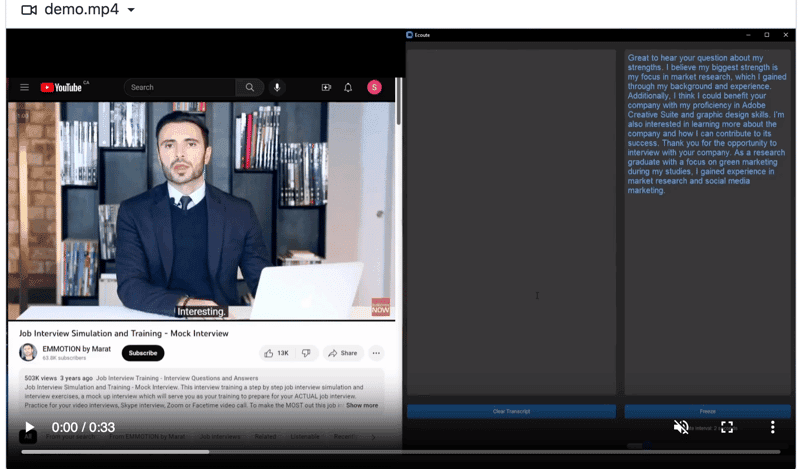Screen dimensions: 800x469
Task: Open YouTube notifications bell
Action: tap(348, 88)
